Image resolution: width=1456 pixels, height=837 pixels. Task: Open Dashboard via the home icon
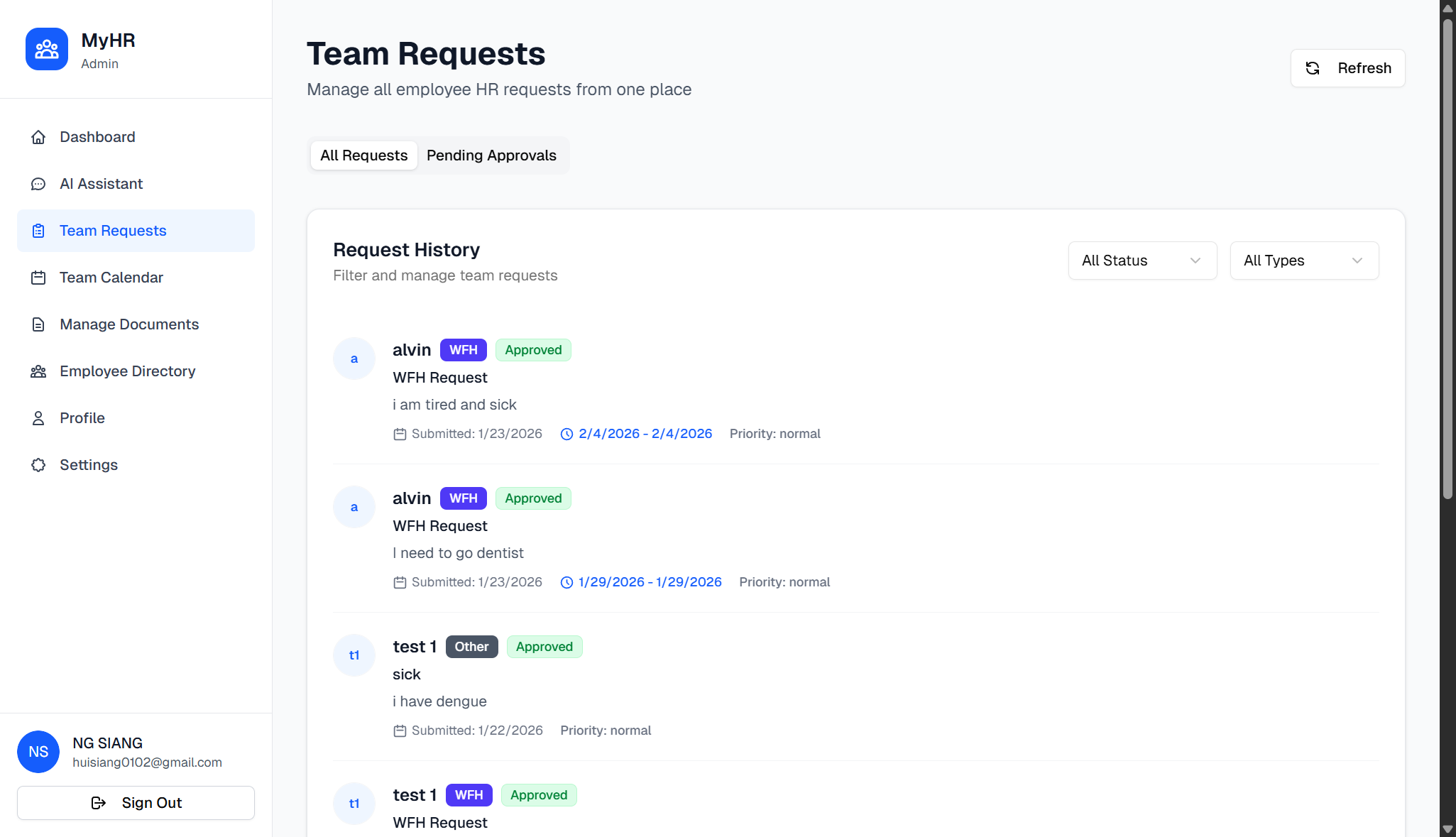click(x=38, y=137)
